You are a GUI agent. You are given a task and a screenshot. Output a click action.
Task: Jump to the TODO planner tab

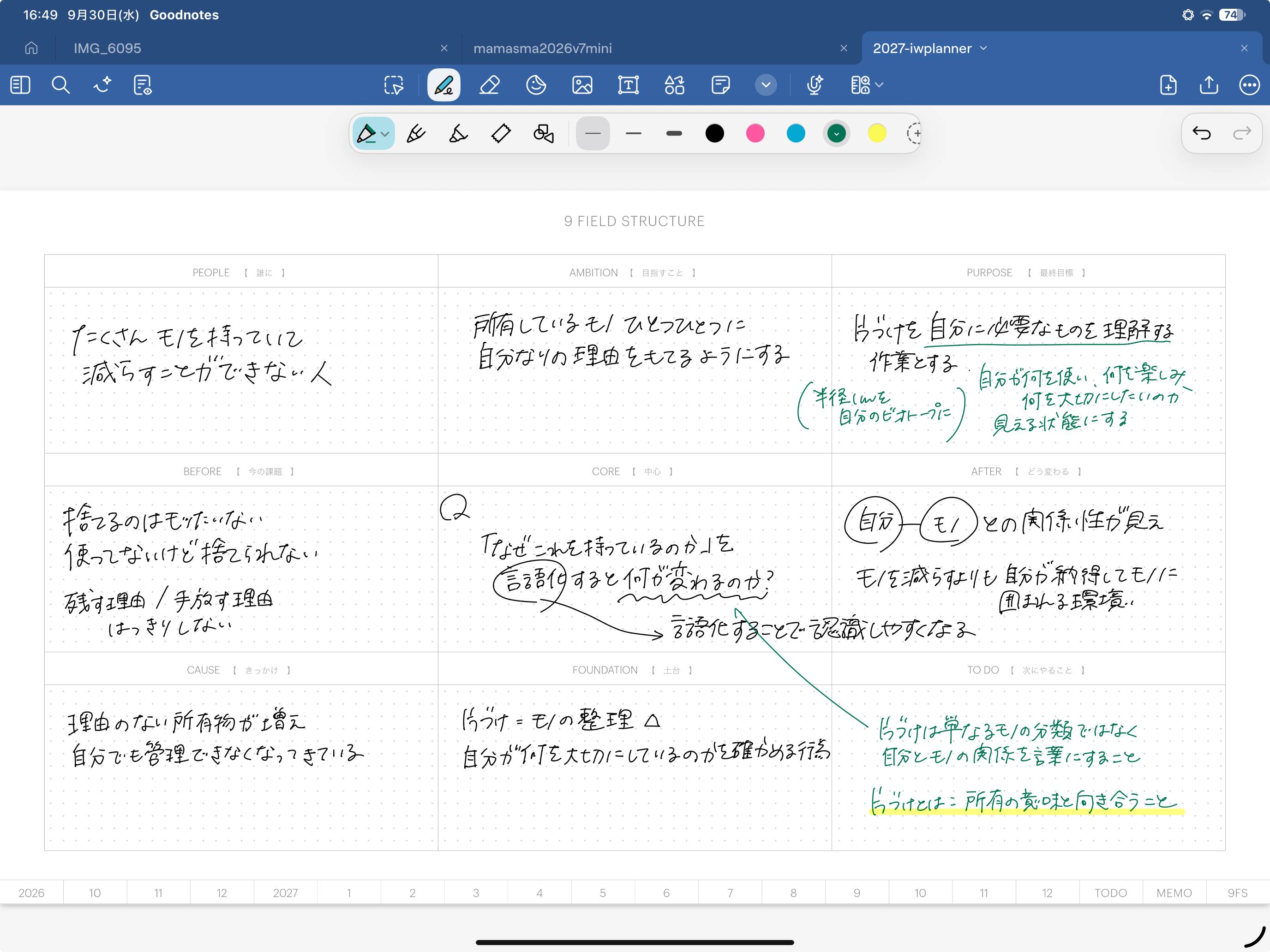click(x=1110, y=893)
